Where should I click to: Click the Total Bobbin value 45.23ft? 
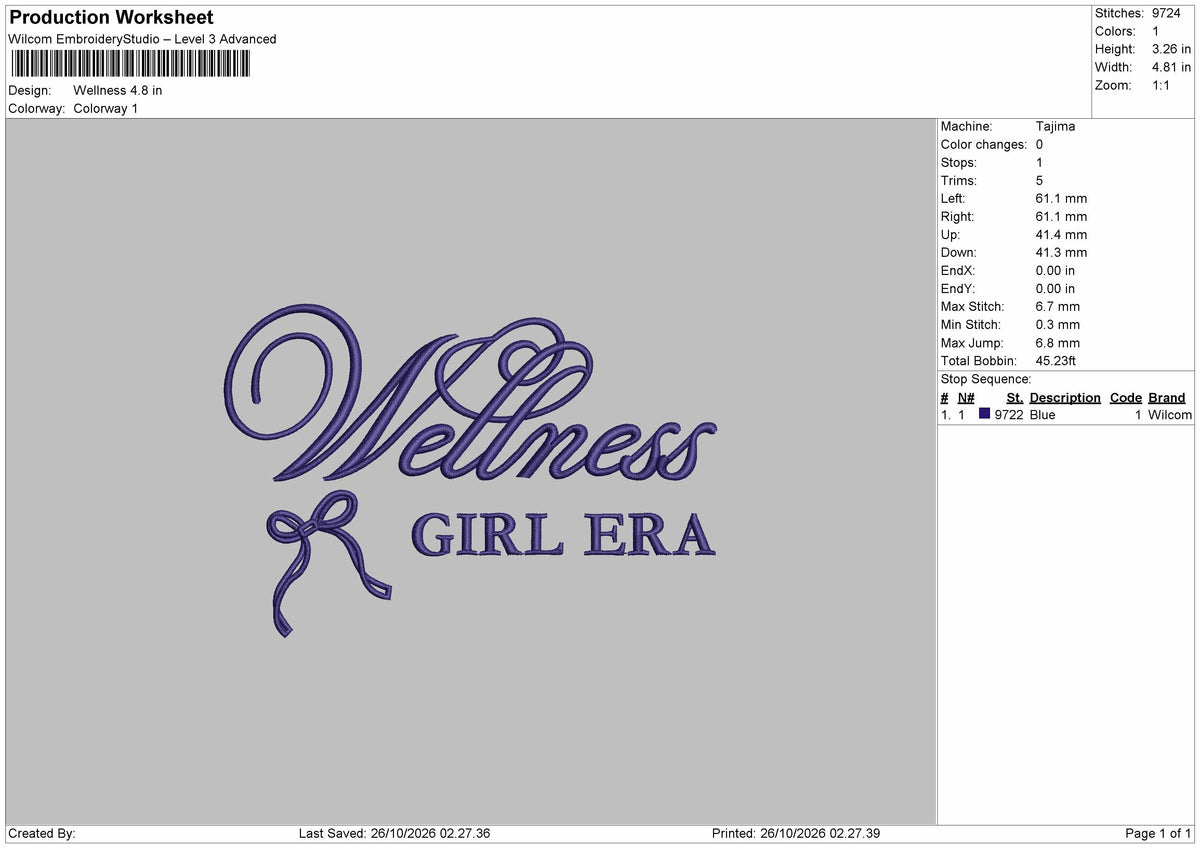click(1056, 360)
